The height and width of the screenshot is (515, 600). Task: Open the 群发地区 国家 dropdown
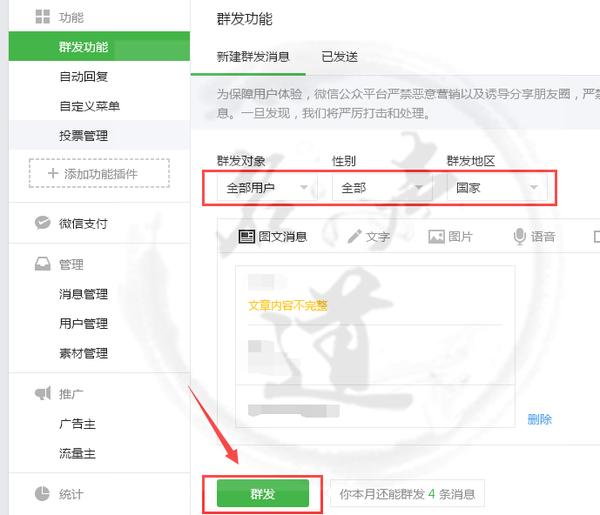coord(497,187)
